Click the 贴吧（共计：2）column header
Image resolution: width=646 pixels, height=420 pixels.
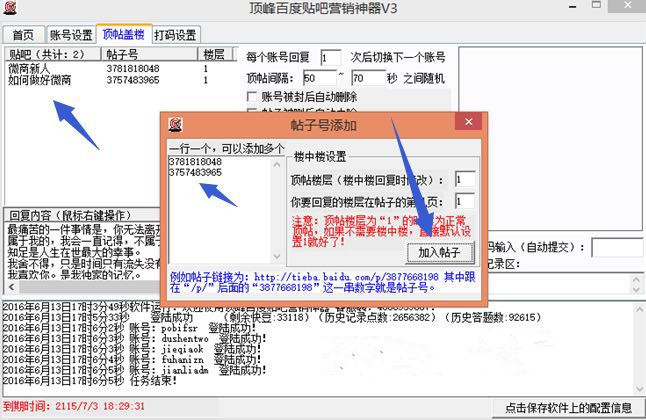coord(53,54)
